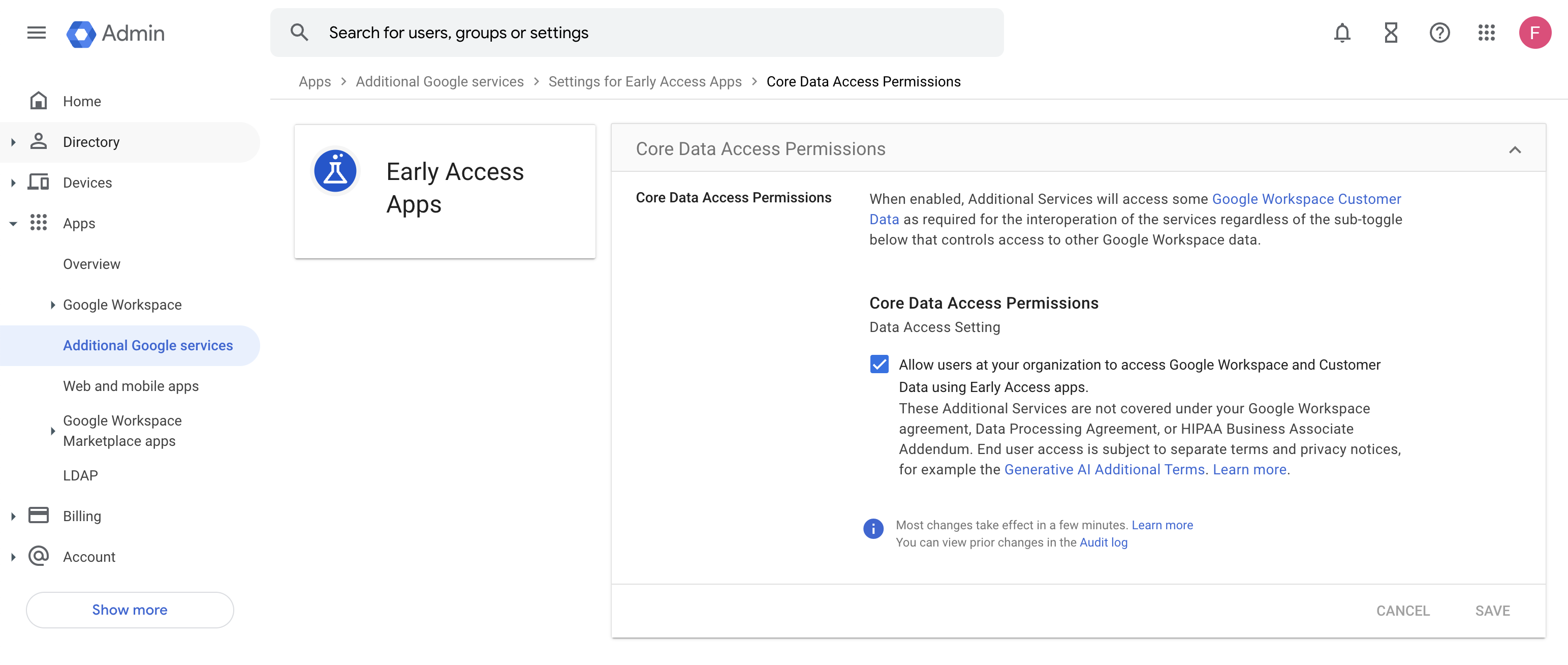1568x665 pixels.
Task: Open the Audit log link
Action: pos(1103,542)
